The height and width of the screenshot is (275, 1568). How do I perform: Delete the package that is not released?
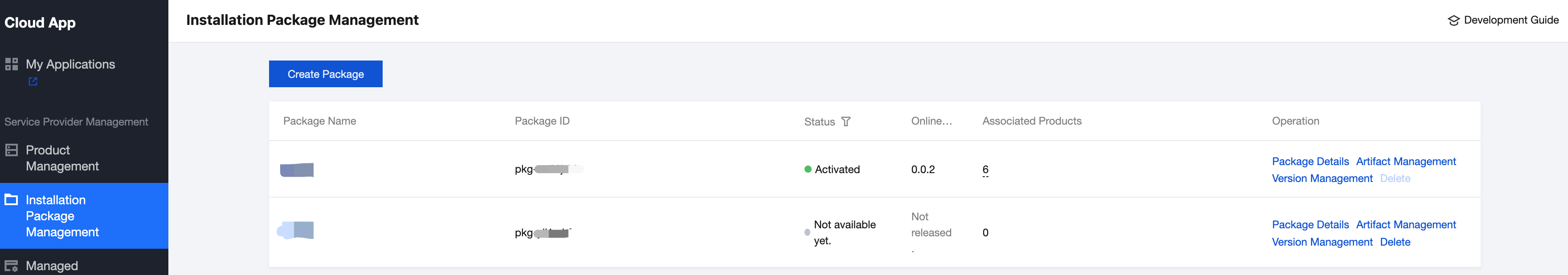click(x=1395, y=242)
